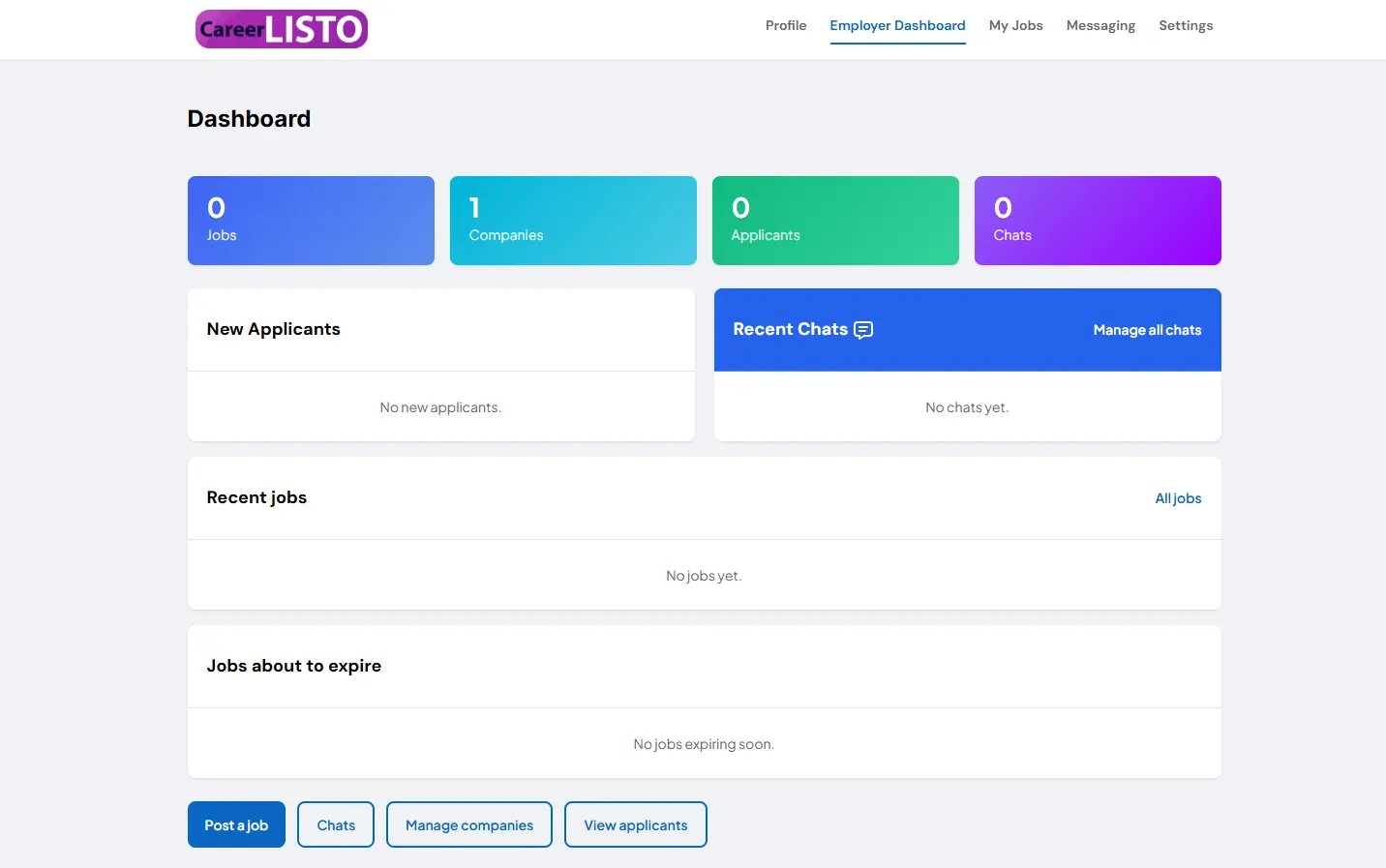Screen dimensions: 1386x868
Task: Click the Recent Chats heading
Action: click(790, 329)
